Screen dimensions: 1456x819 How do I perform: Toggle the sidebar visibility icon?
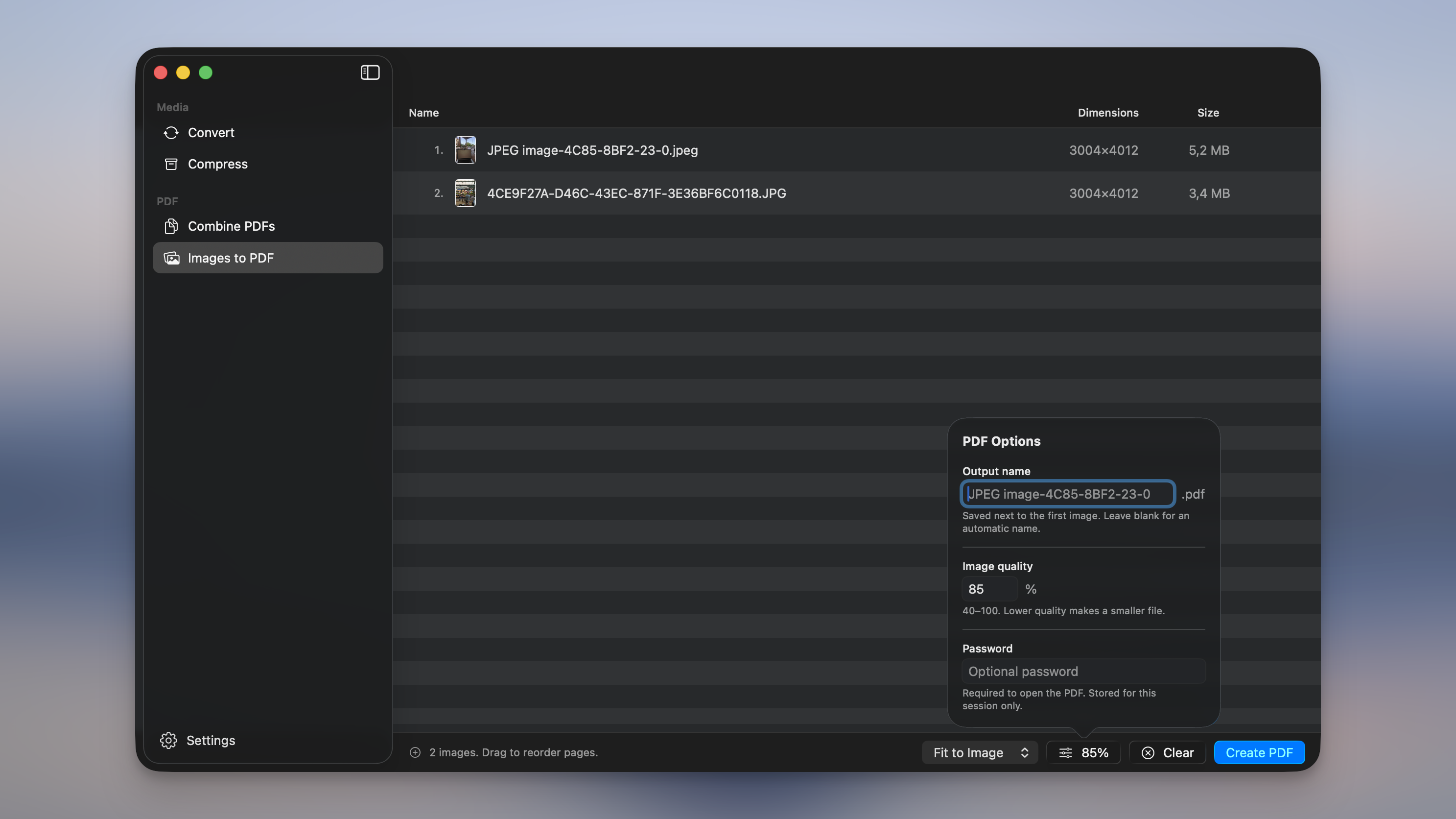pos(370,72)
